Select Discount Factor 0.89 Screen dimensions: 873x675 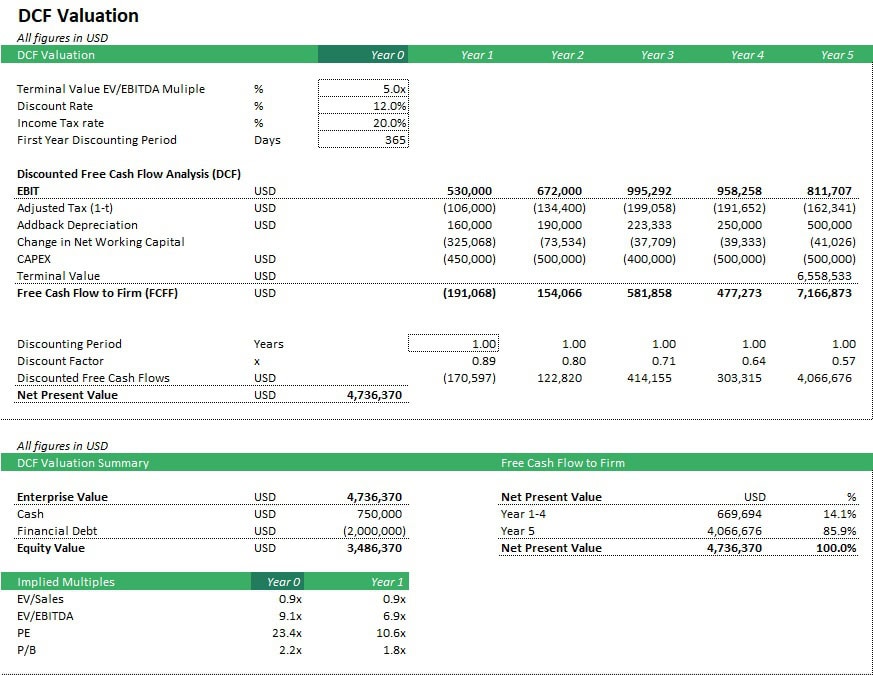(x=484, y=361)
